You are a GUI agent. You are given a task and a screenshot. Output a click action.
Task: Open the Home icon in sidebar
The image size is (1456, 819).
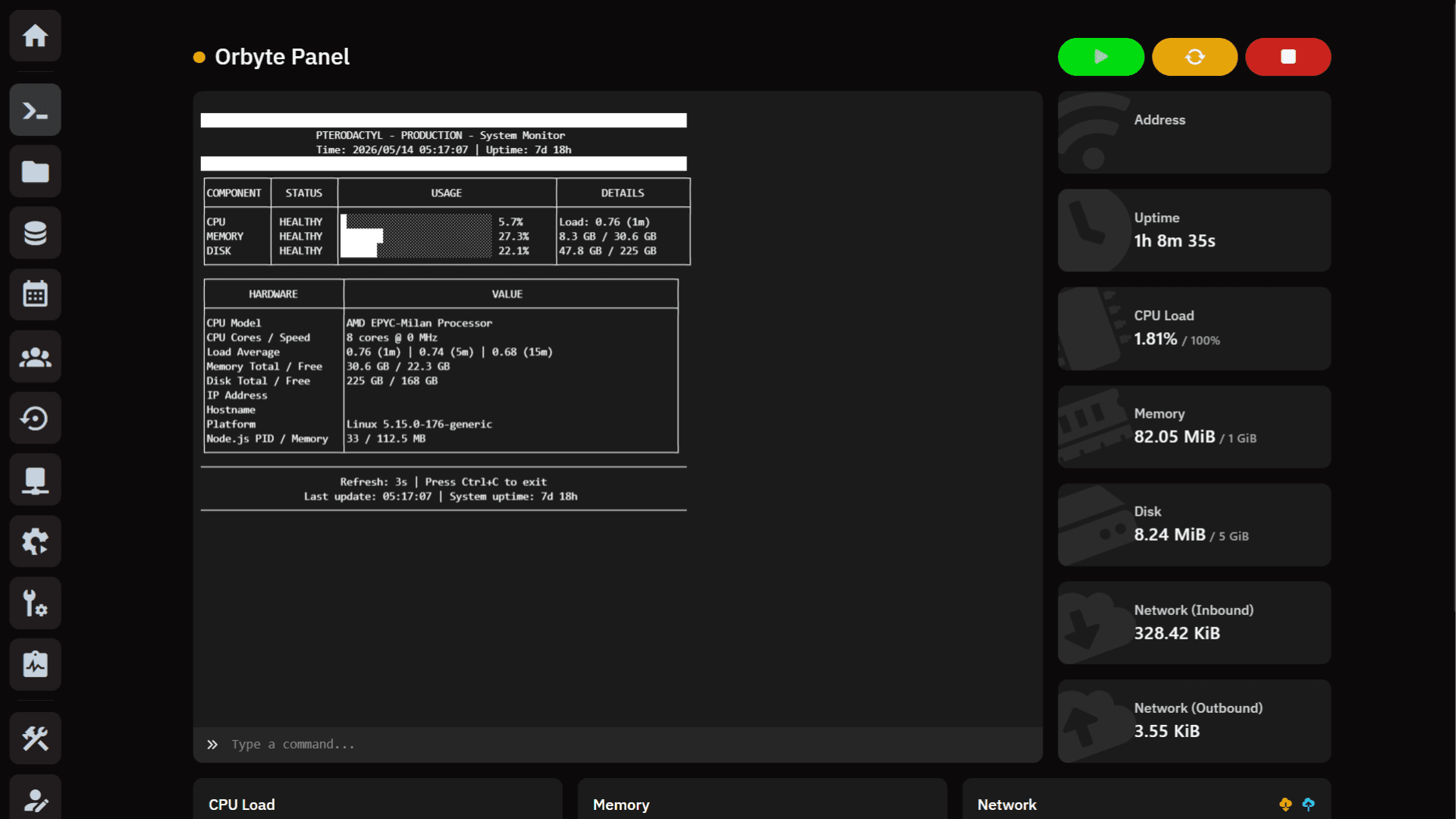point(35,36)
